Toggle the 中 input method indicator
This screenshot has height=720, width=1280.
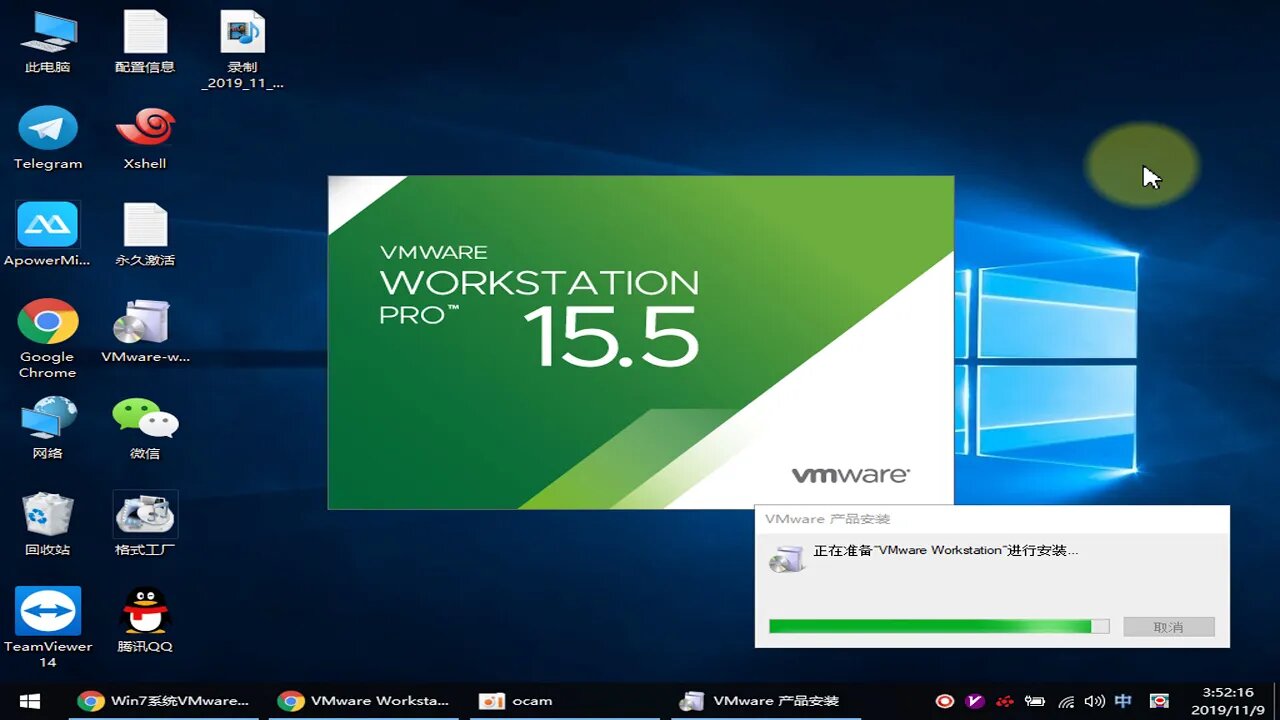click(x=1123, y=701)
